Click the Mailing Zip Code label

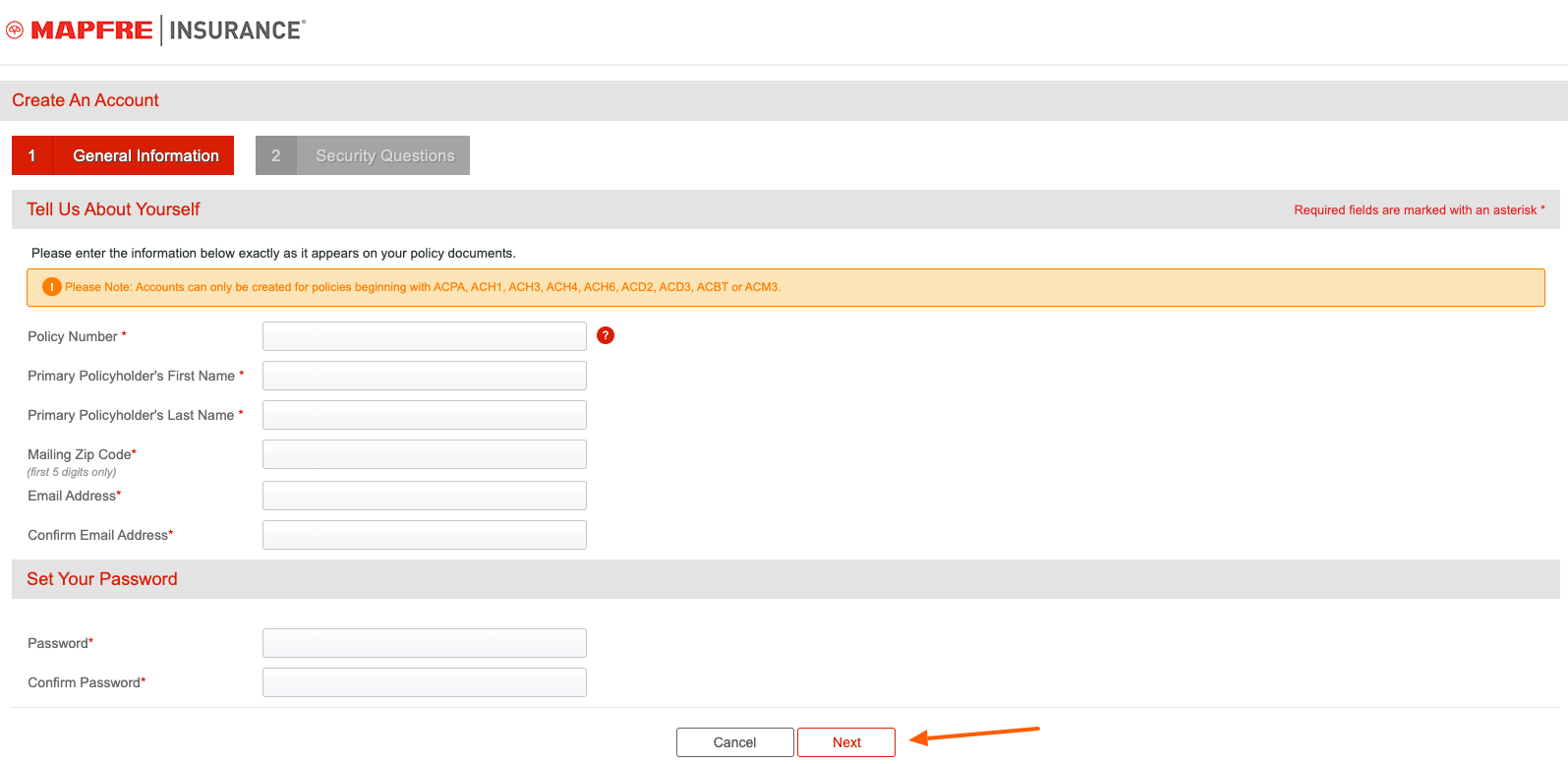[82, 454]
